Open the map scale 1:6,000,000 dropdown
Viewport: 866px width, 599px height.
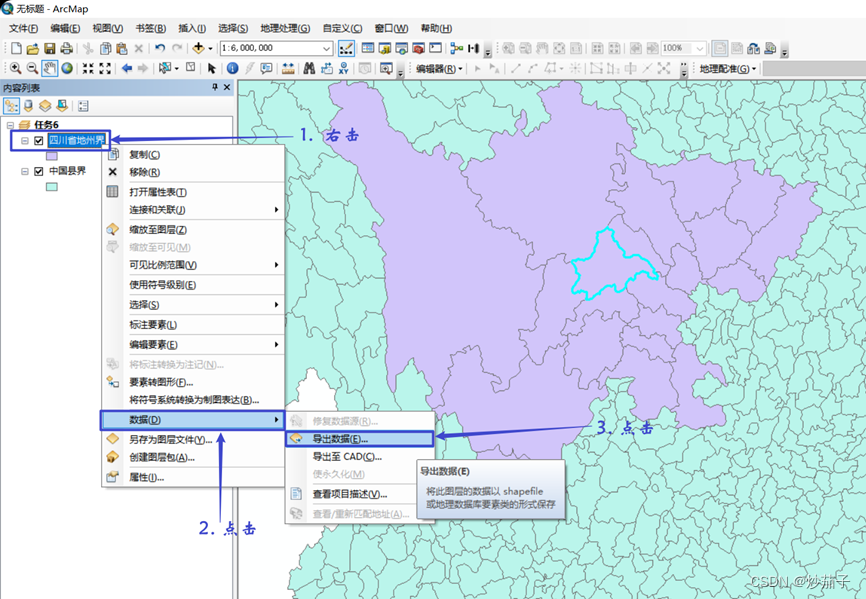coord(326,49)
